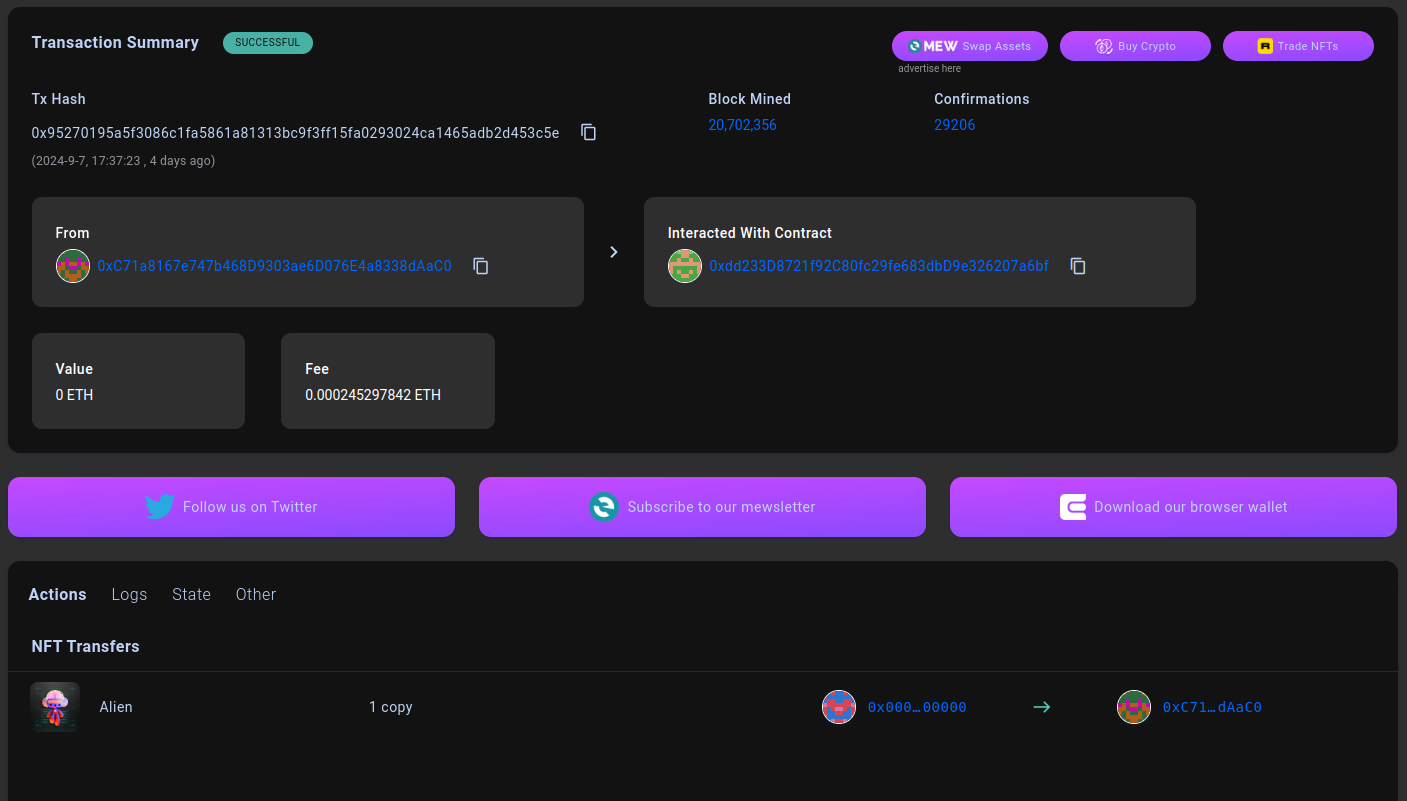Click the Twitter bird icon

click(160, 507)
